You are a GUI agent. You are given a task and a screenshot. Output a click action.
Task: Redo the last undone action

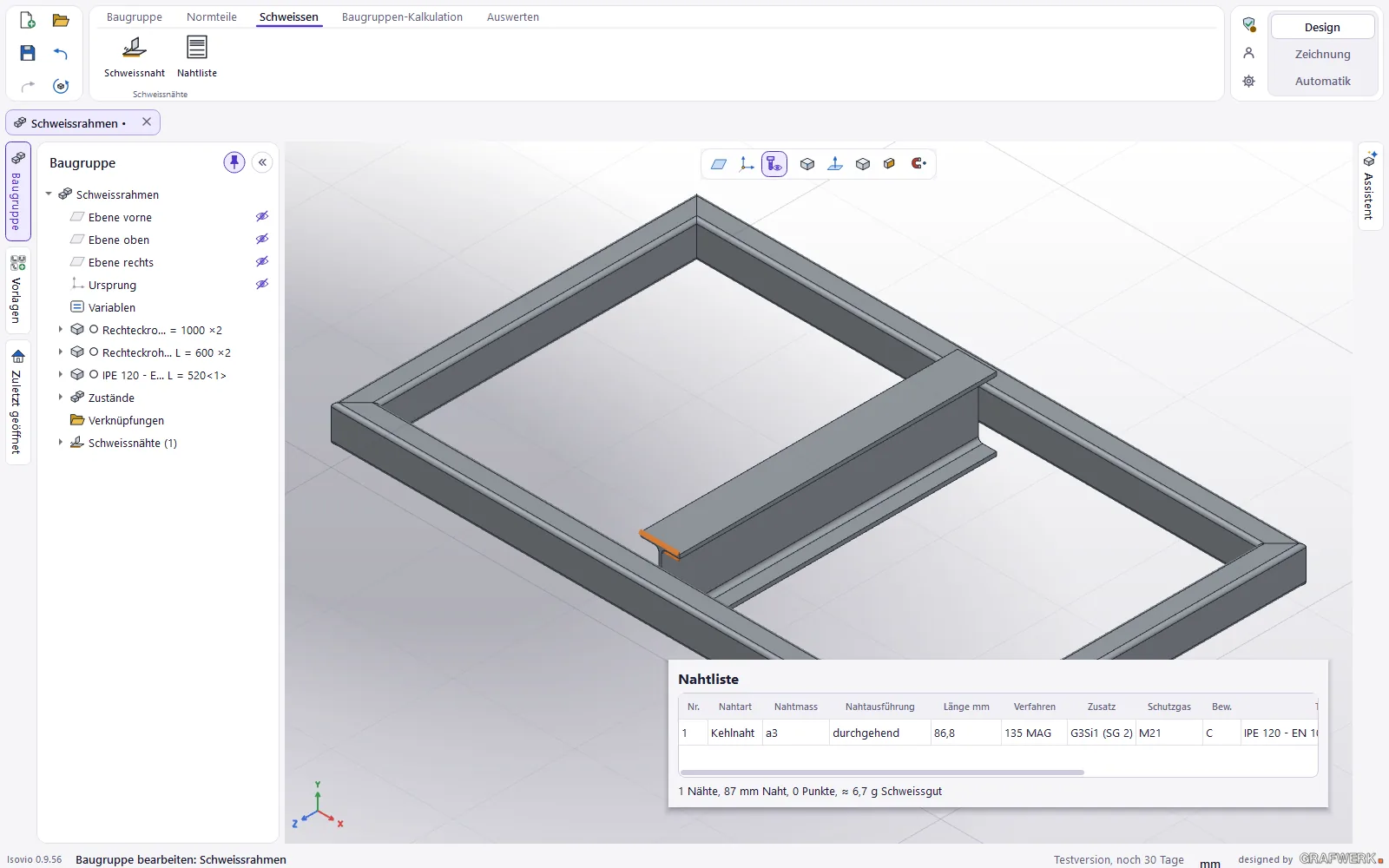click(x=28, y=86)
